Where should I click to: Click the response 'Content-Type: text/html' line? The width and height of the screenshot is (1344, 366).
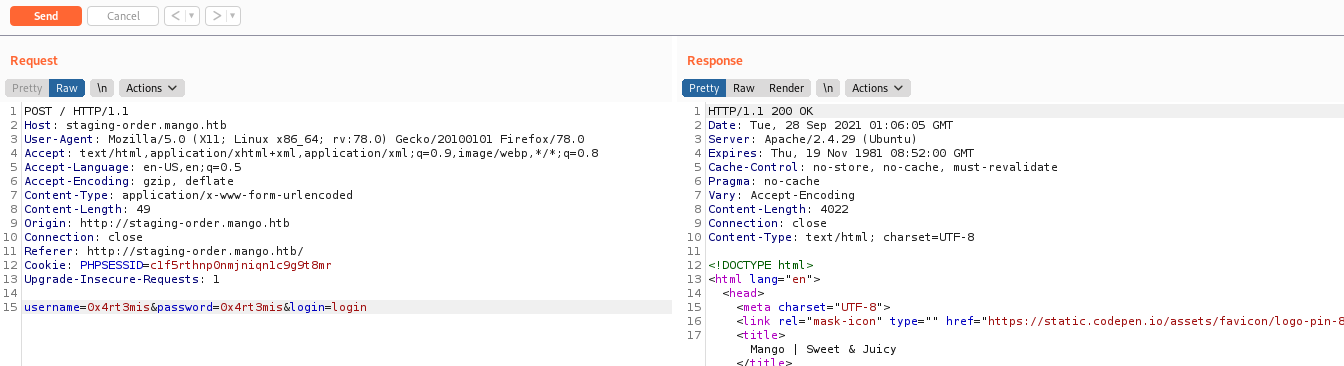pyautogui.click(x=841, y=237)
